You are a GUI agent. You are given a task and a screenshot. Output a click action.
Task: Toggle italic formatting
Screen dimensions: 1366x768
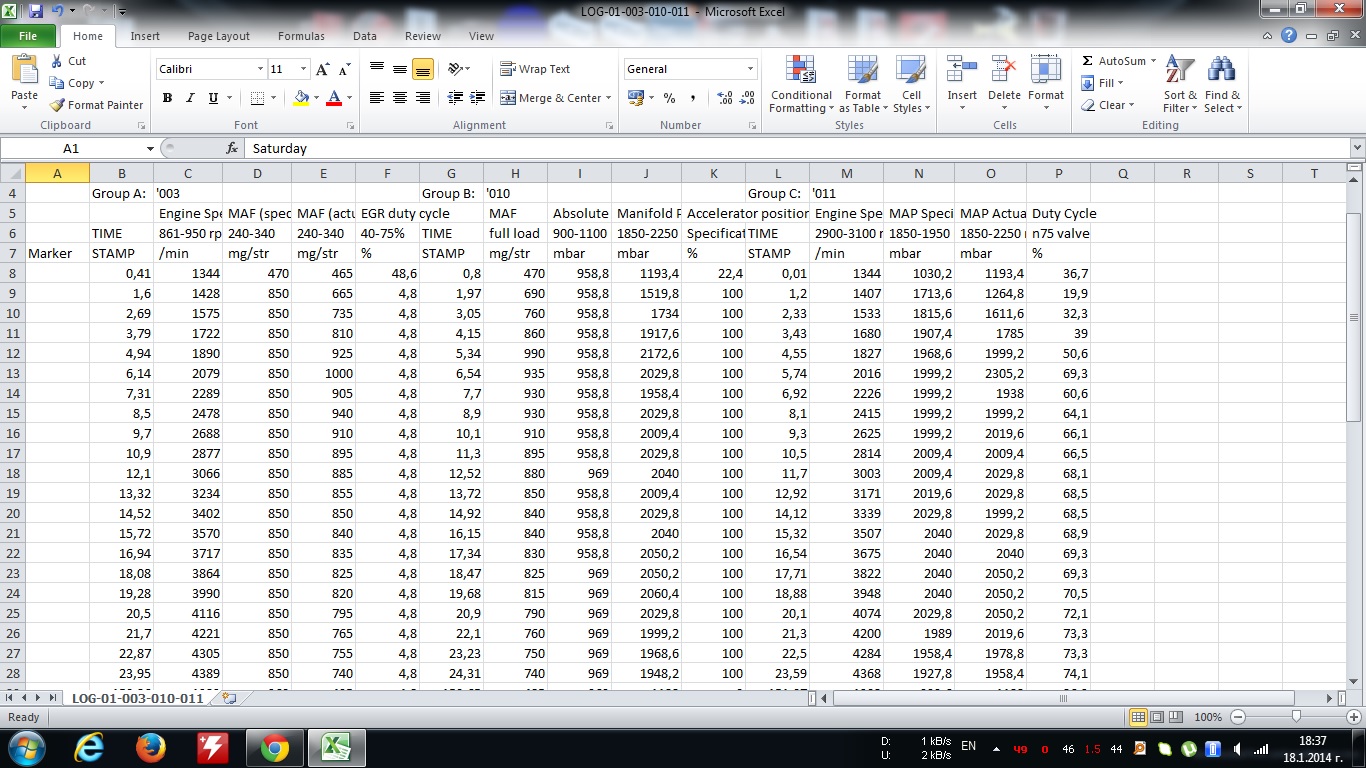pos(190,98)
